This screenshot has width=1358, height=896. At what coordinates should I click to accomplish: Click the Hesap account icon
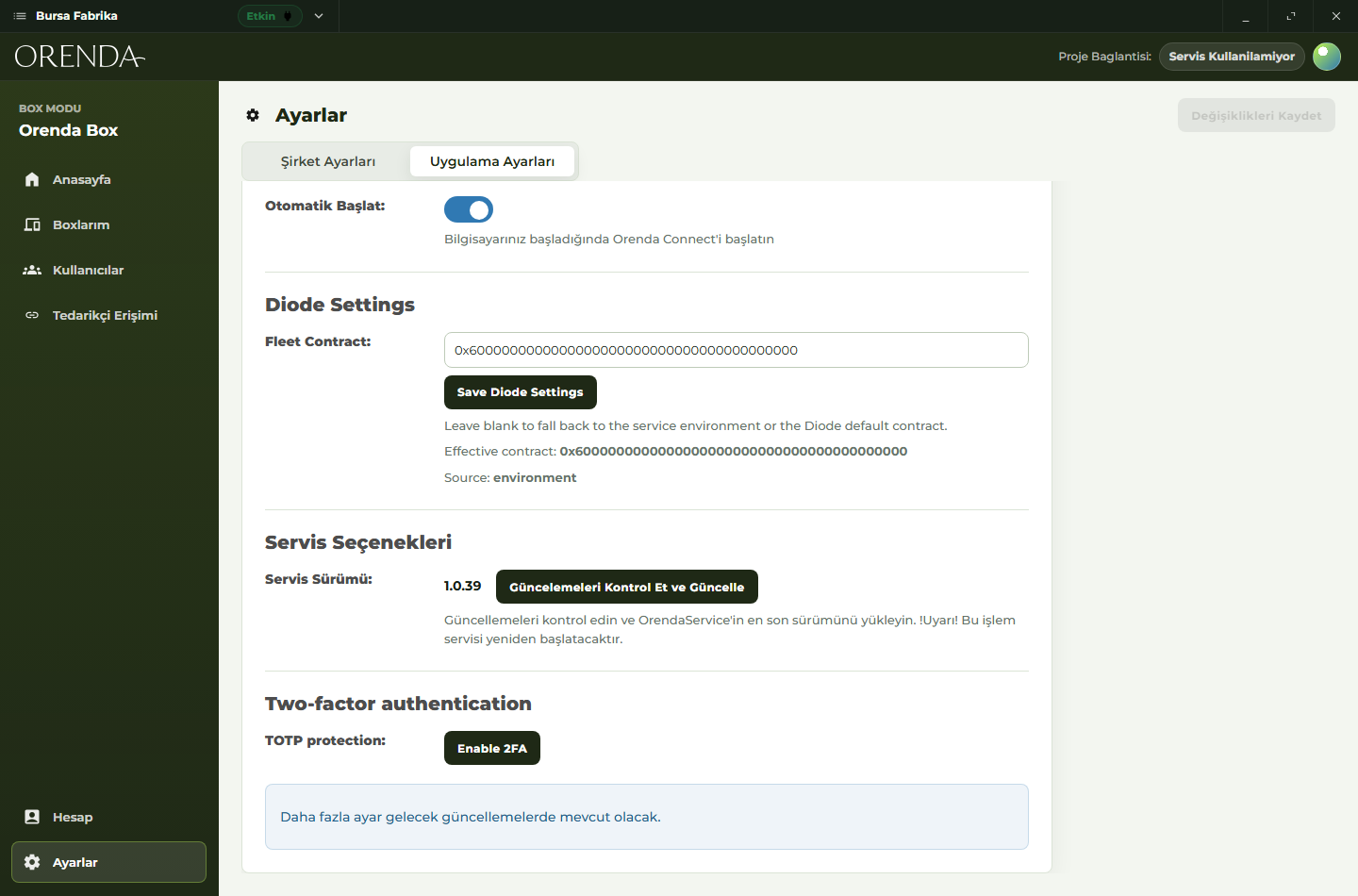pos(32,817)
